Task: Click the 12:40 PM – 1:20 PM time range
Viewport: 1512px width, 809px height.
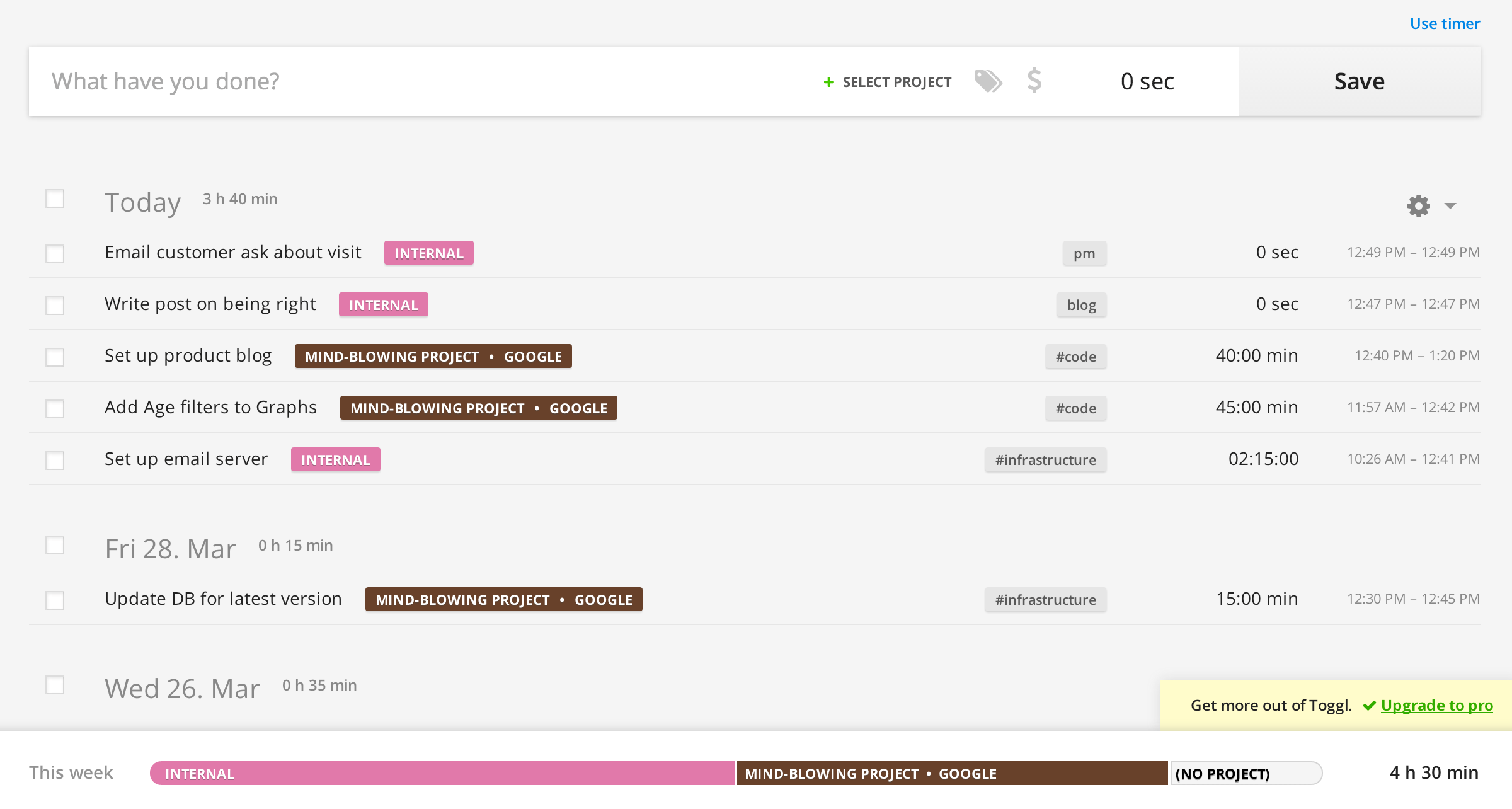Action: click(1417, 355)
